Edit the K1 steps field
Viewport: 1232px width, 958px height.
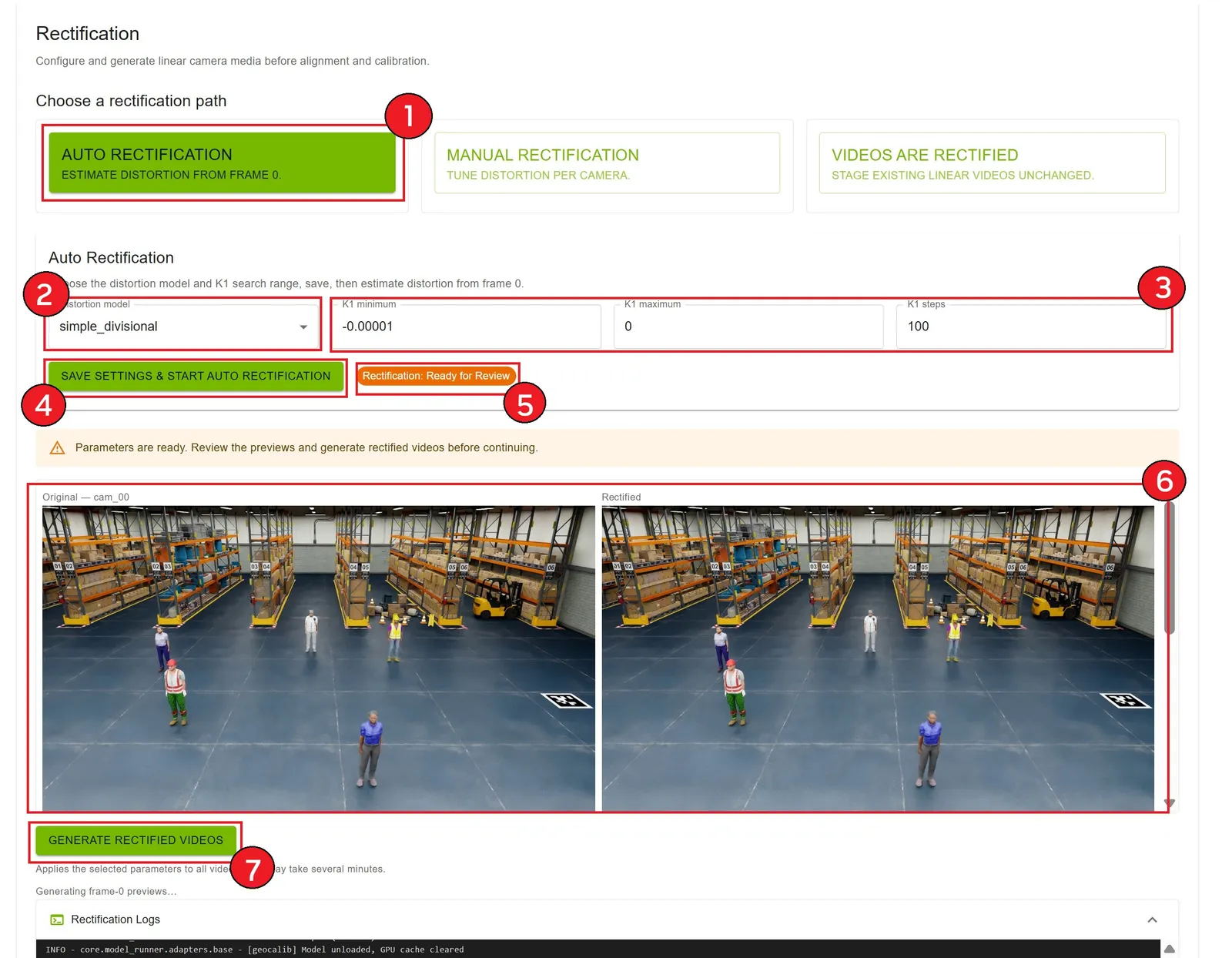[x=1031, y=327]
